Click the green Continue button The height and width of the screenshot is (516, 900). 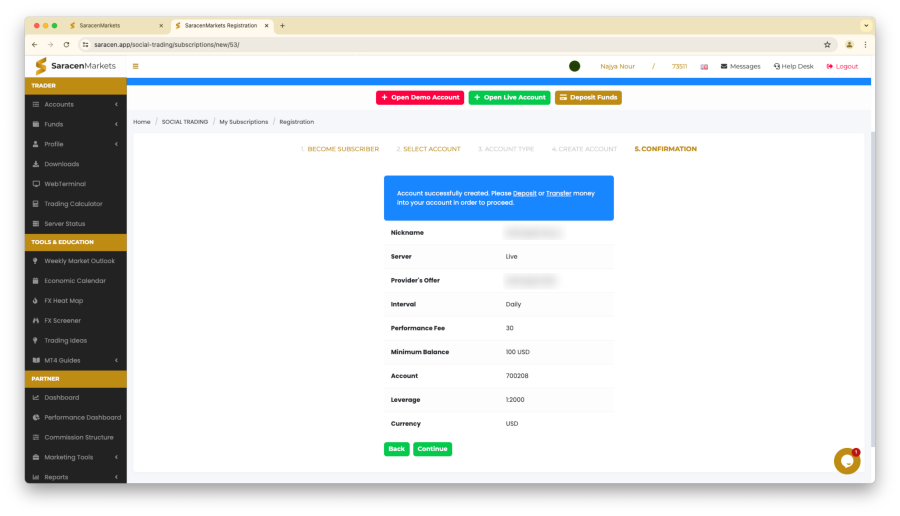(432, 449)
